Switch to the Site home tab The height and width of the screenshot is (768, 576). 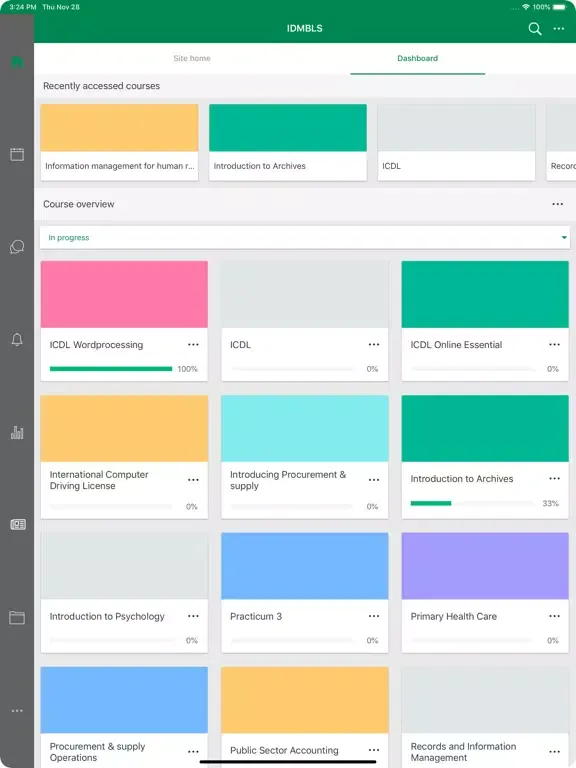pyautogui.click(x=192, y=58)
